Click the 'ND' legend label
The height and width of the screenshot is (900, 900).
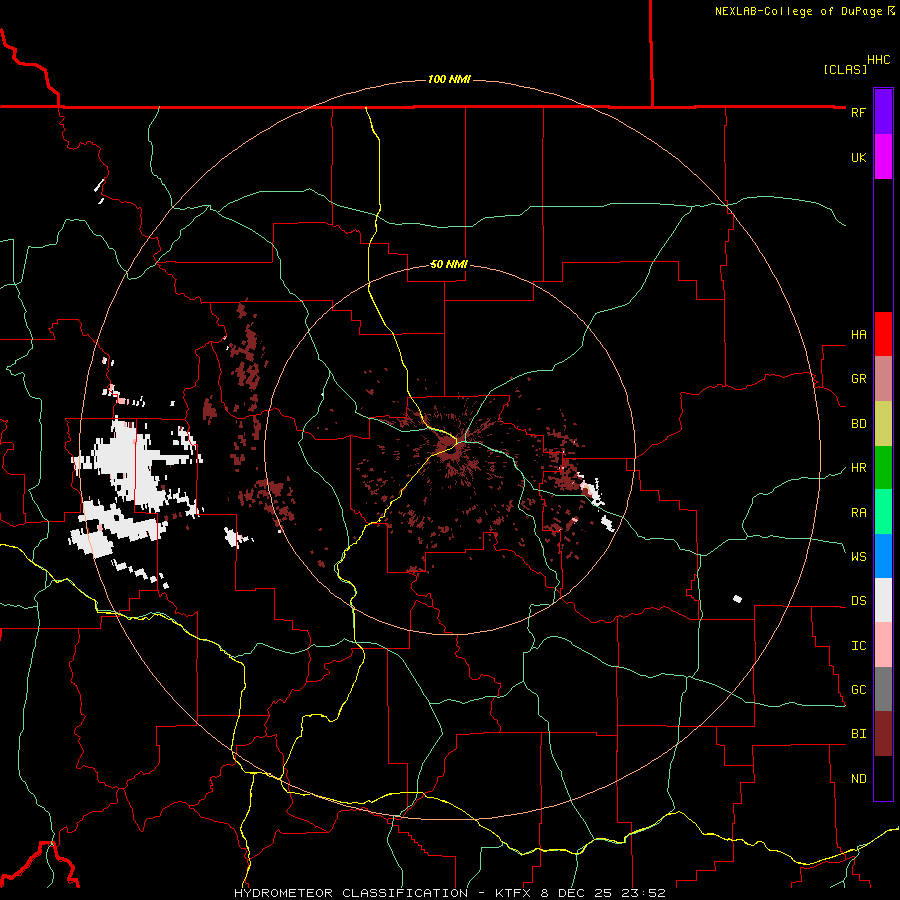coord(858,778)
